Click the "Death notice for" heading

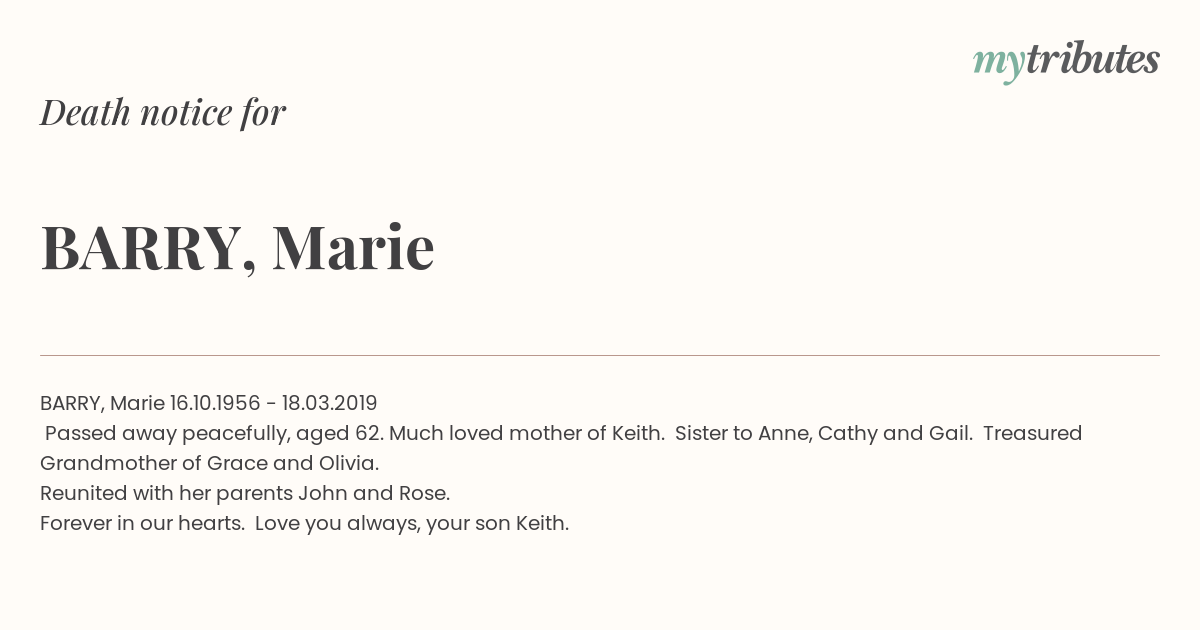pyautogui.click(x=163, y=112)
